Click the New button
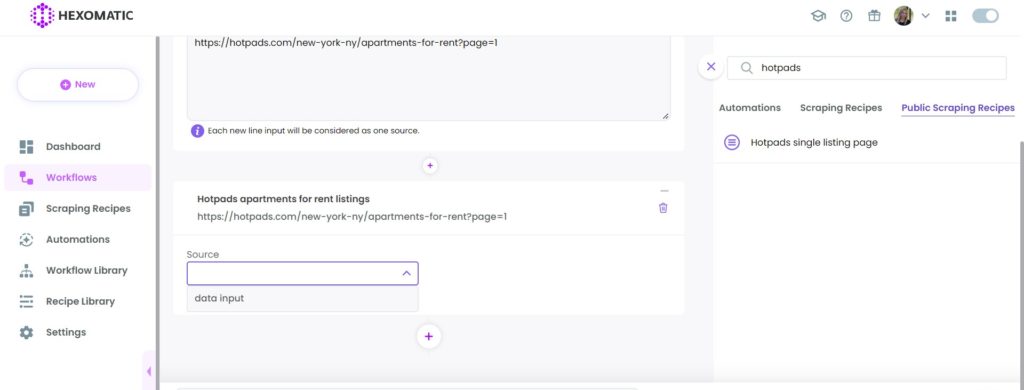 pyautogui.click(x=78, y=84)
